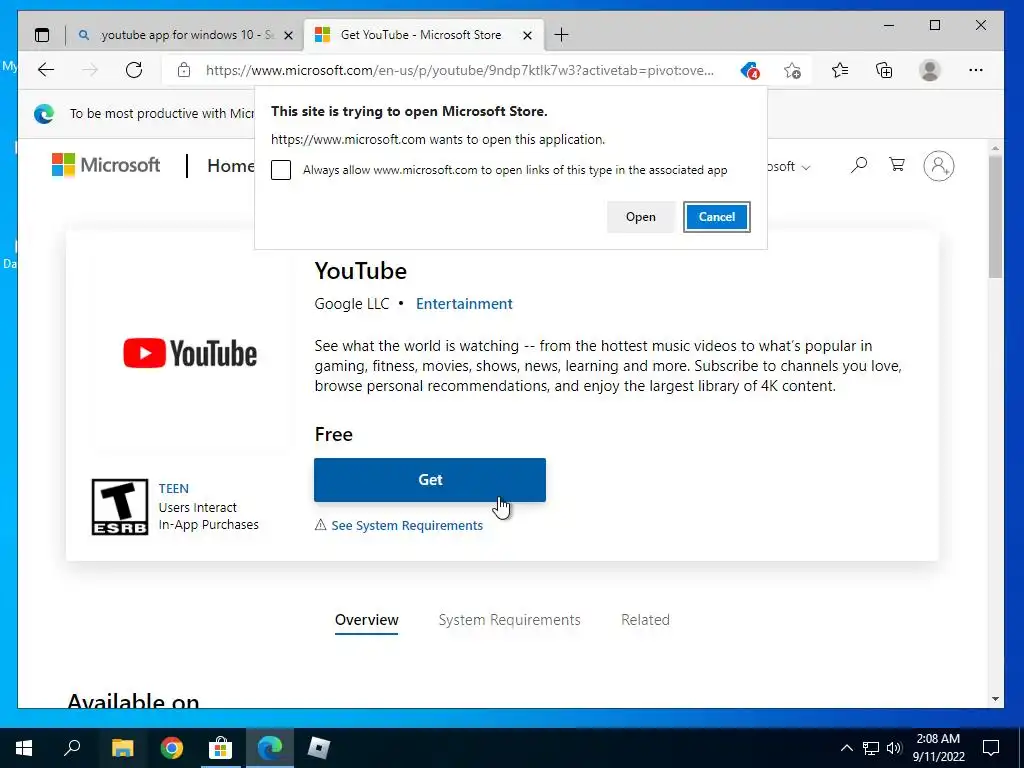
Task: Click the Microsoft logo on the page
Action: coord(106,165)
